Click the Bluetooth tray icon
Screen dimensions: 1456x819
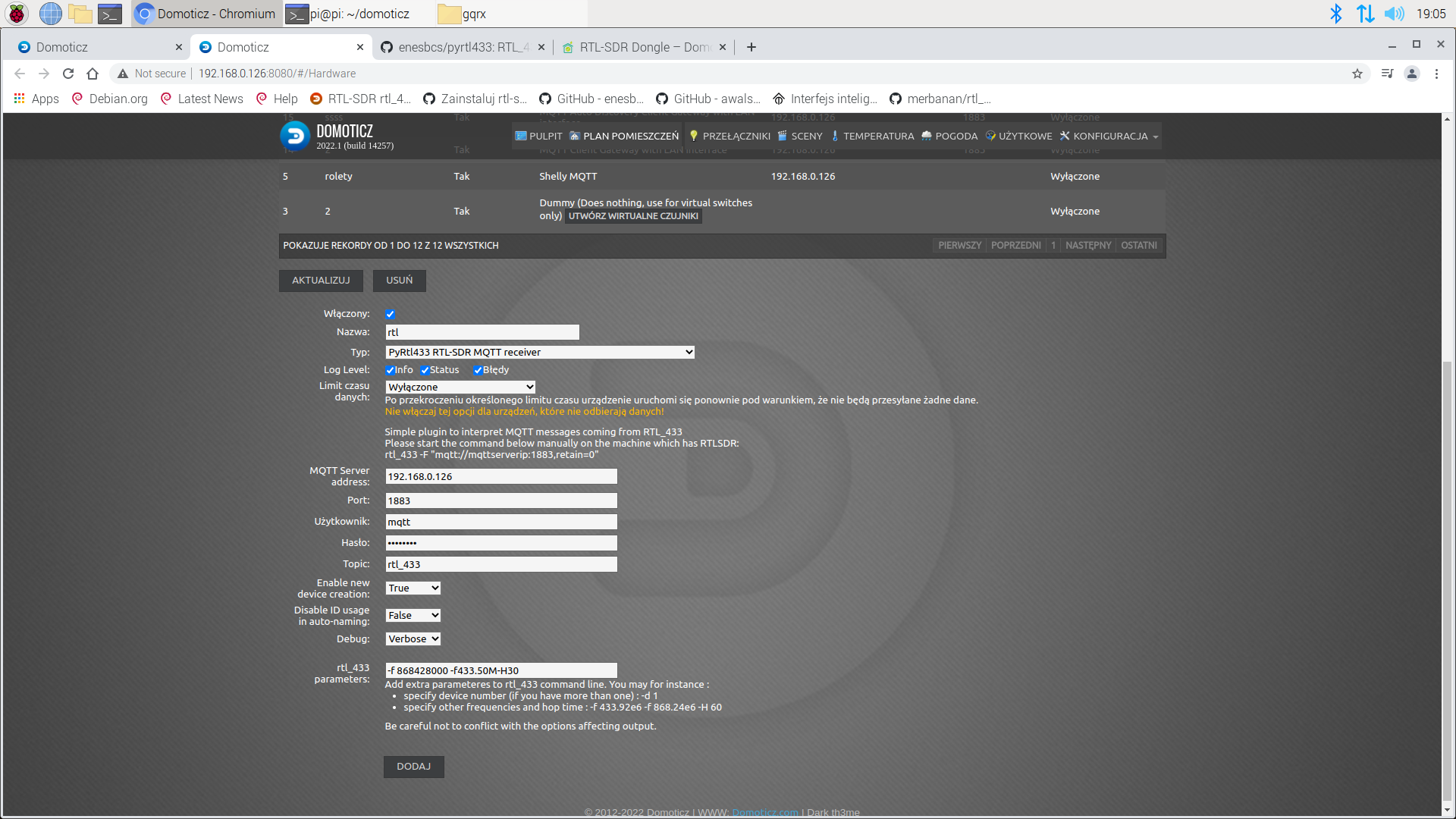point(1336,14)
